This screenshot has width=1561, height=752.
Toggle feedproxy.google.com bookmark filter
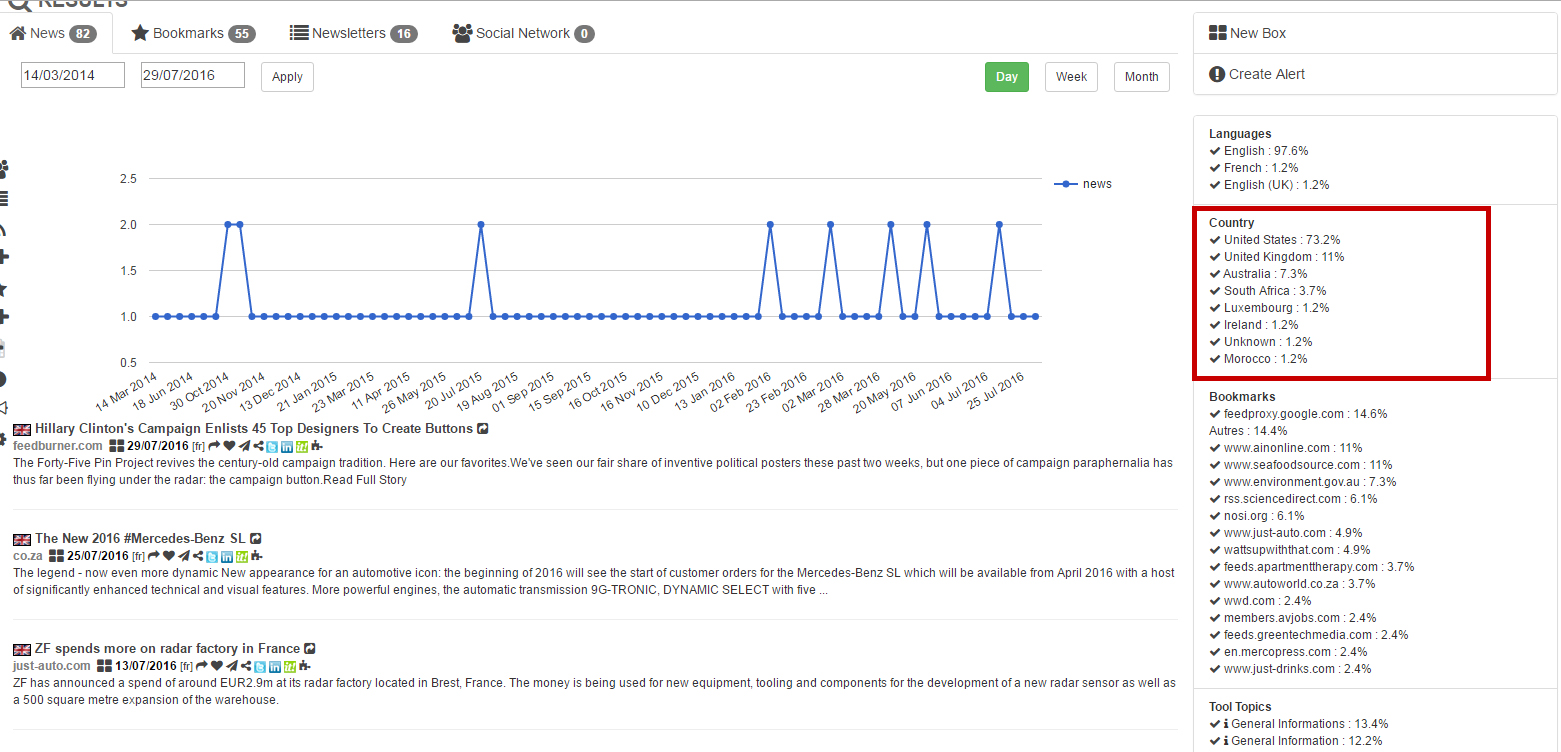(1298, 414)
